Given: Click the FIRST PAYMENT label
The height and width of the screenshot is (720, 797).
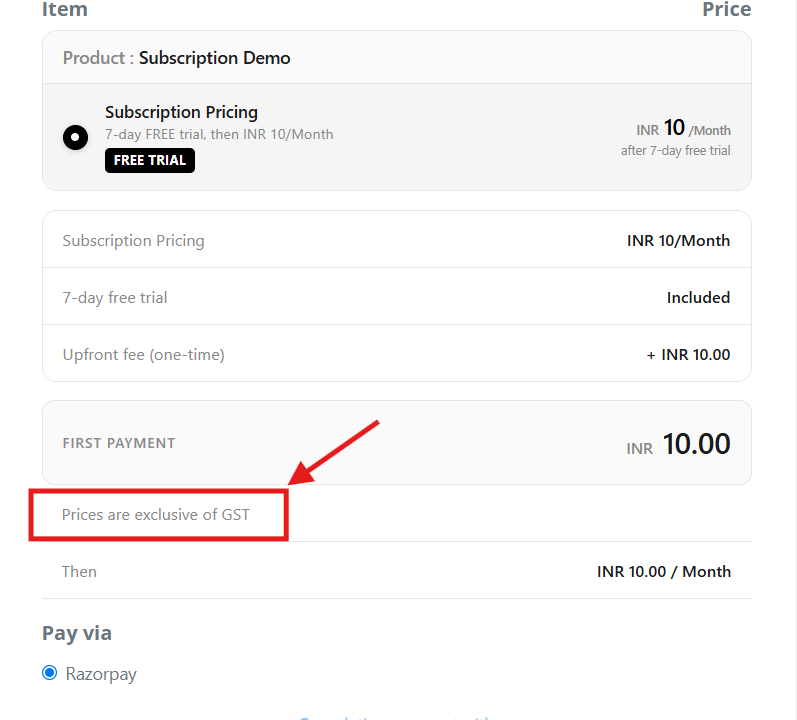Looking at the screenshot, I should click(119, 443).
